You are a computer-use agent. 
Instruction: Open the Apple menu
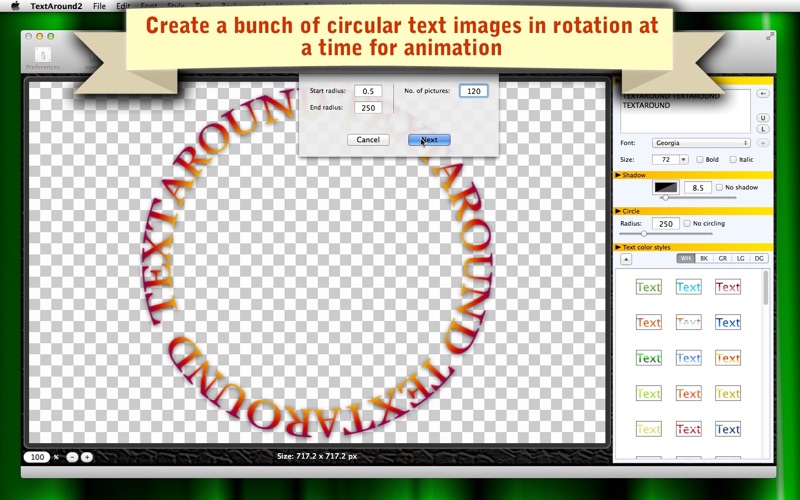(x=15, y=6)
